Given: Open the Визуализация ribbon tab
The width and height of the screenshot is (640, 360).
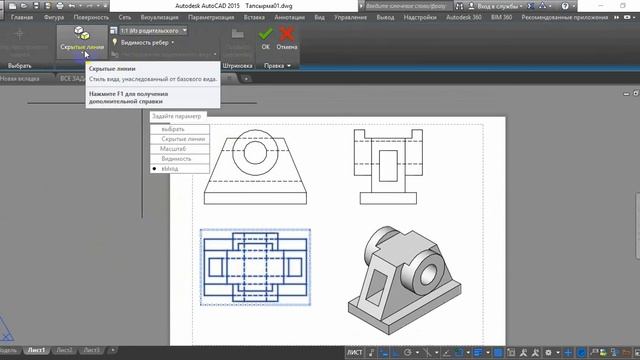Looking at the screenshot, I should [x=159, y=17].
